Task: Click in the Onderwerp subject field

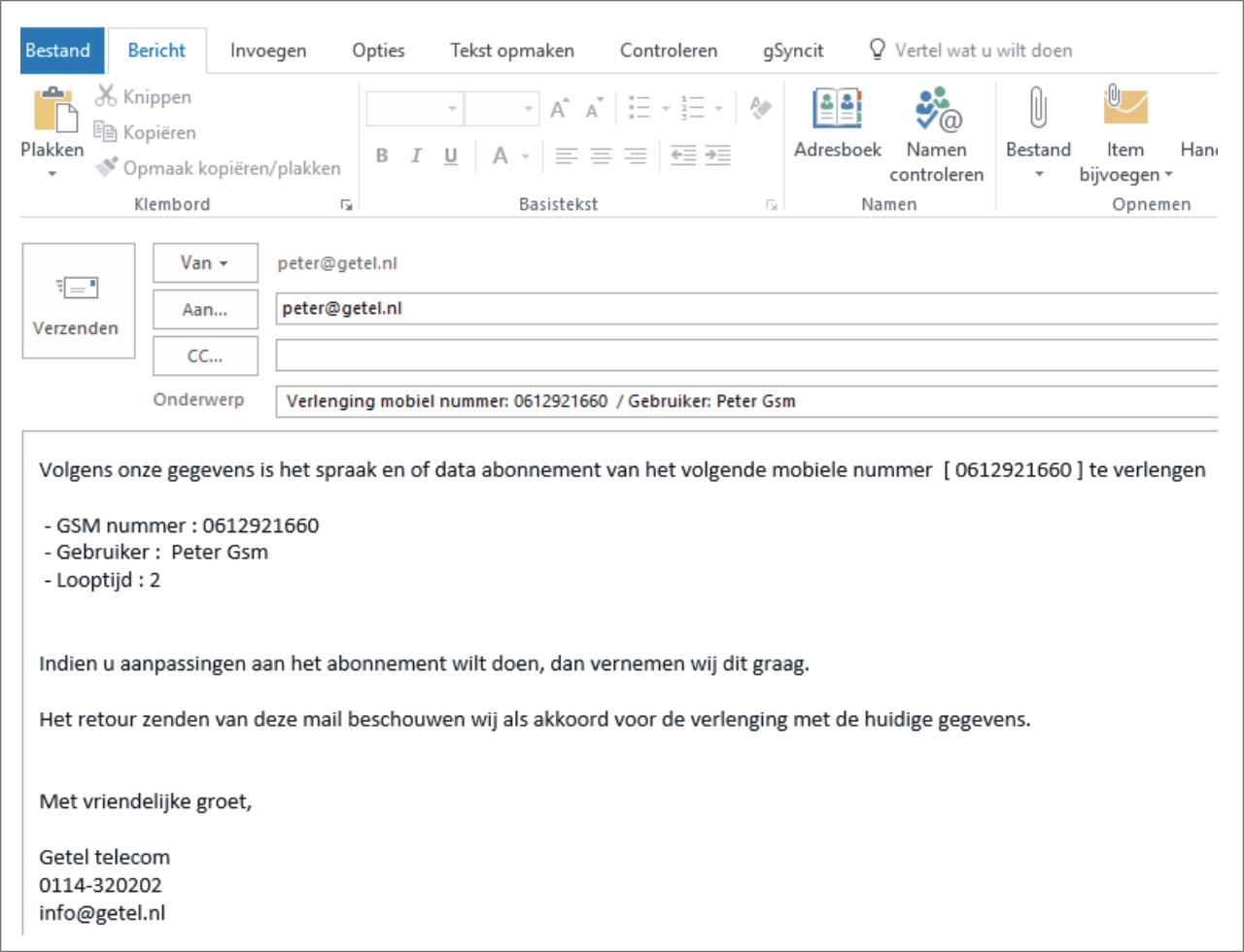Action: click(x=746, y=401)
